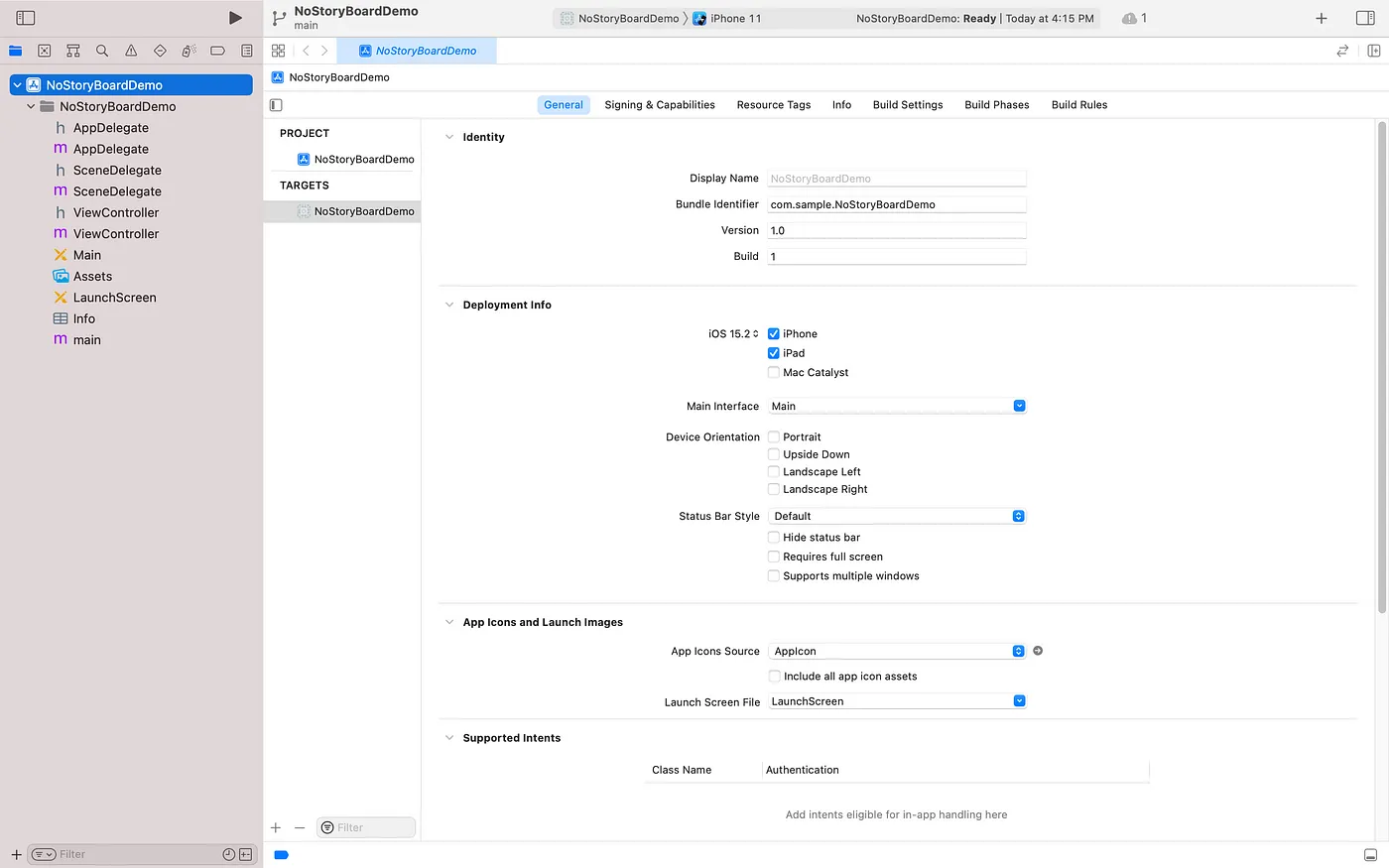Open the test navigator diamond icon

pyautogui.click(x=160, y=51)
